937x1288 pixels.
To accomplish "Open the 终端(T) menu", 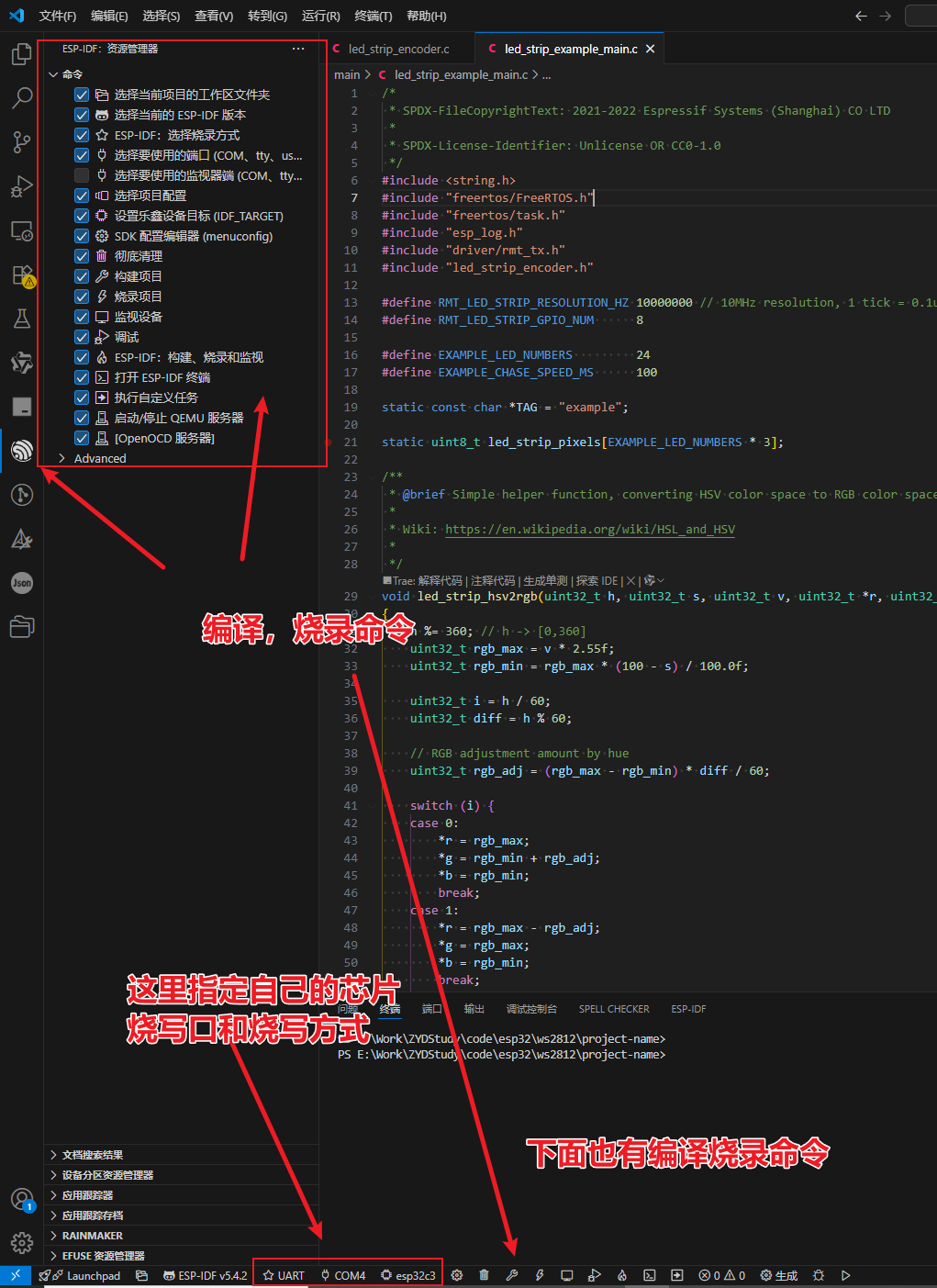I will coord(373,16).
